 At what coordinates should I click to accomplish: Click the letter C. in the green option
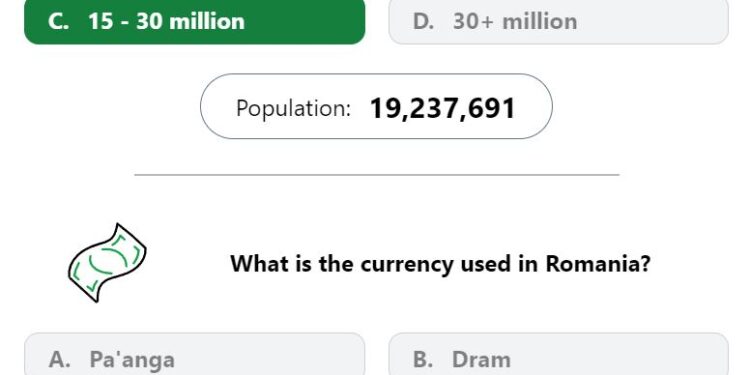pos(59,22)
